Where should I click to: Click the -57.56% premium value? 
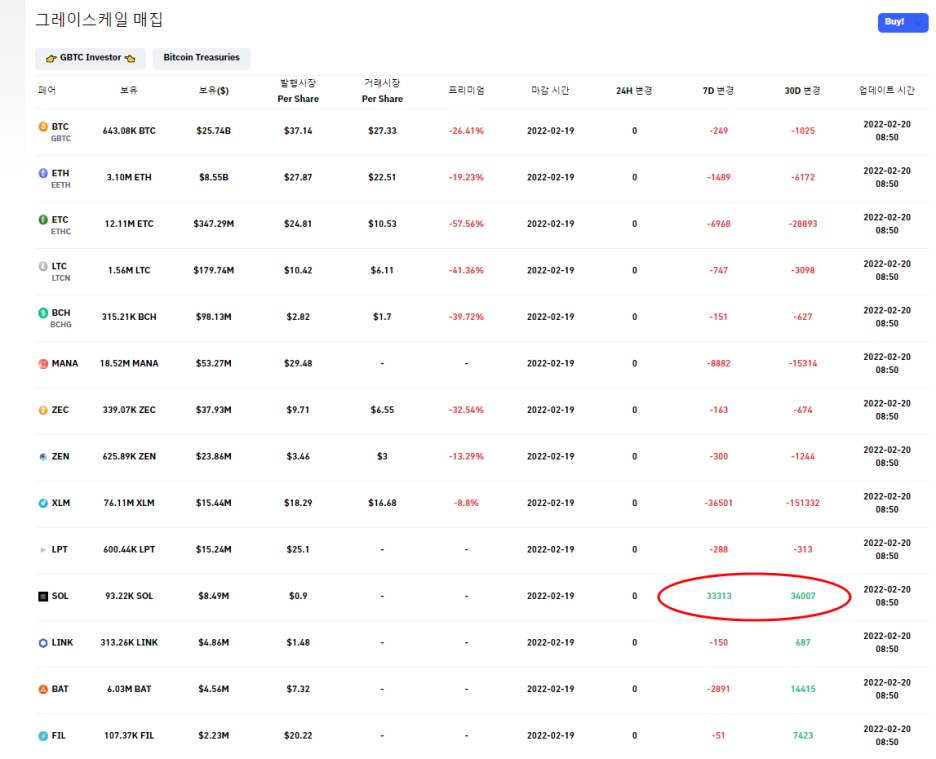coord(466,224)
